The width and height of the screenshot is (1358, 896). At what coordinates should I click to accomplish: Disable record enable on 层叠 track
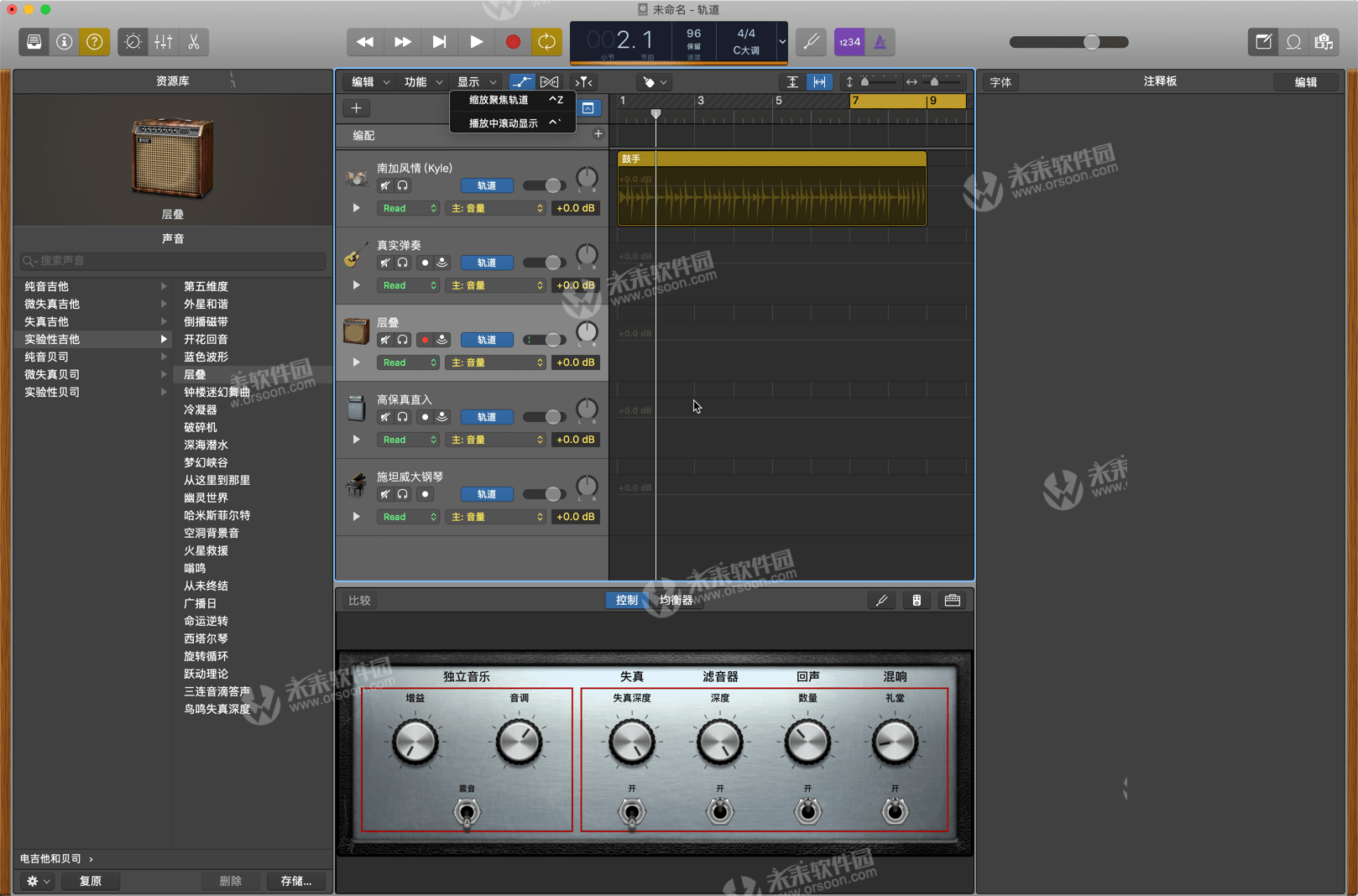425,340
